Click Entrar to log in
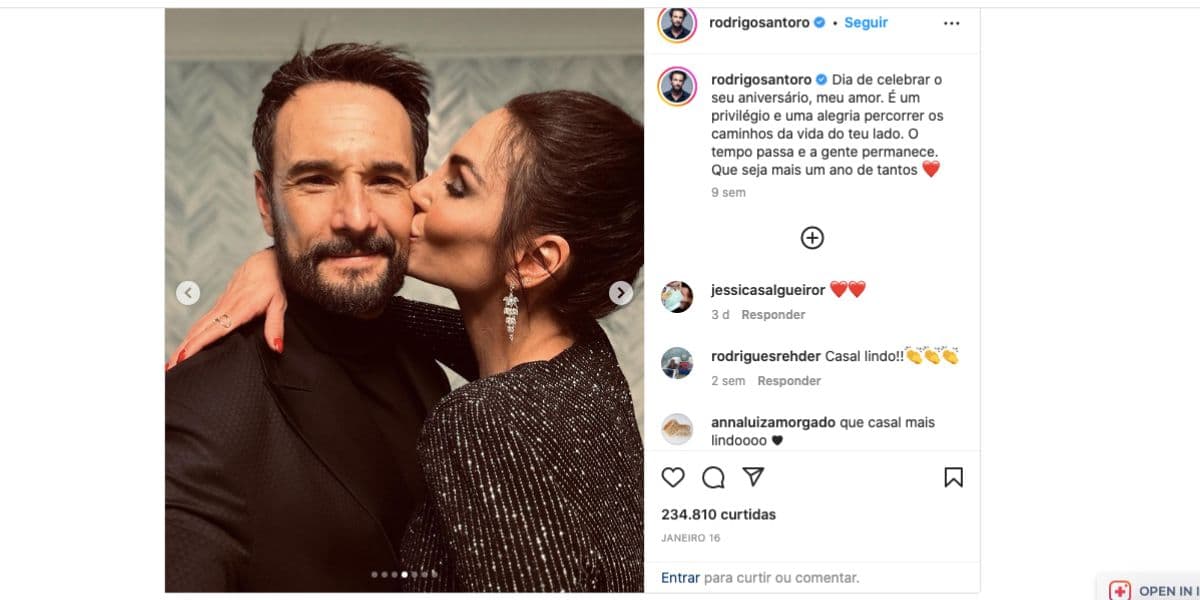Viewport: 1200px width, 600px height. point(680,577)
